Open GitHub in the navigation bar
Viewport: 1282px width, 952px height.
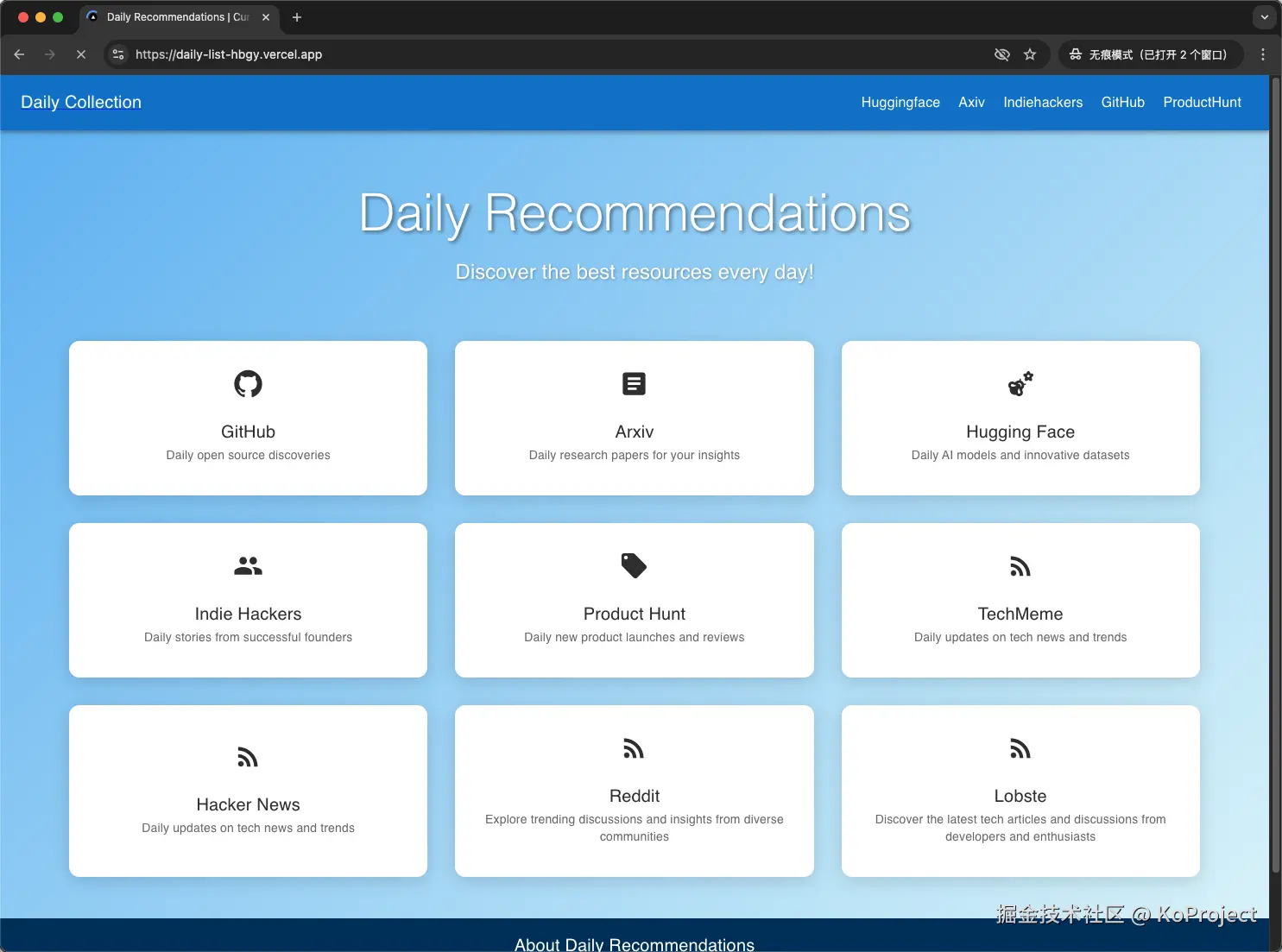click(x=1122, y=102)
